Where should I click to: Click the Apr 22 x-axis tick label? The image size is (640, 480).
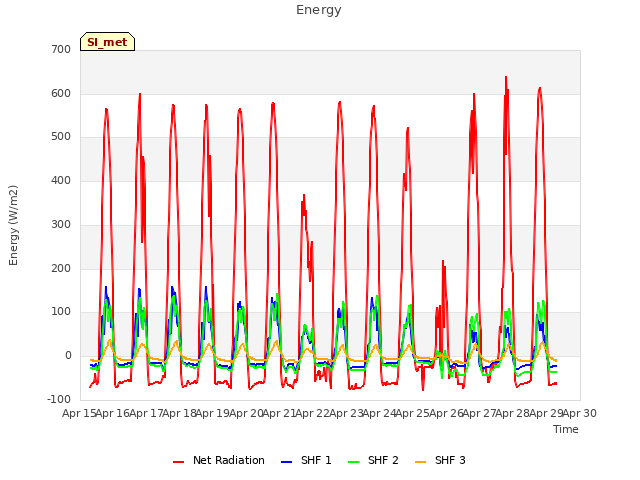pos(313,413)
